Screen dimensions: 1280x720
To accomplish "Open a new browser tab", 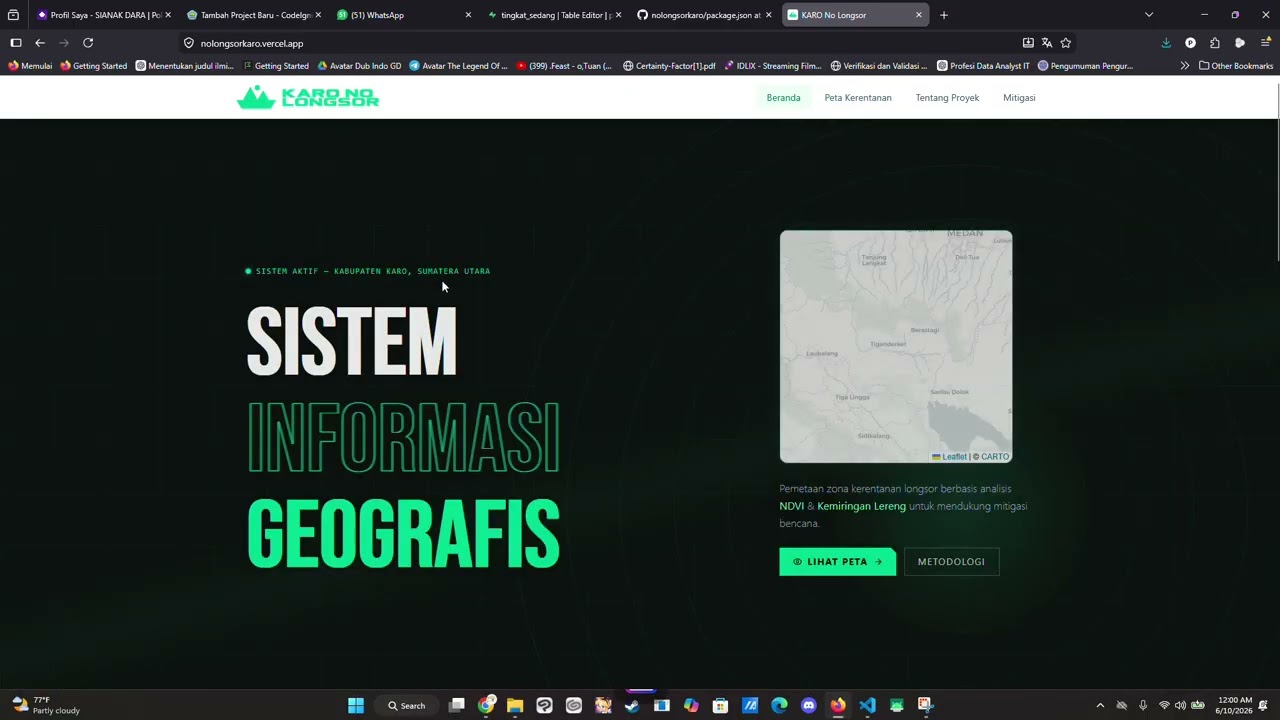I will tap(944, 15).
